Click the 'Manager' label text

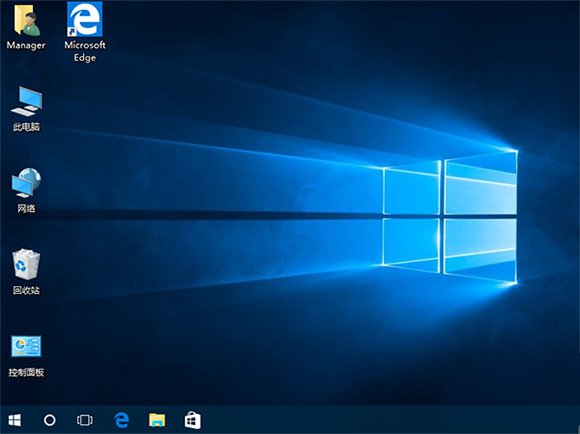[26, 45]
